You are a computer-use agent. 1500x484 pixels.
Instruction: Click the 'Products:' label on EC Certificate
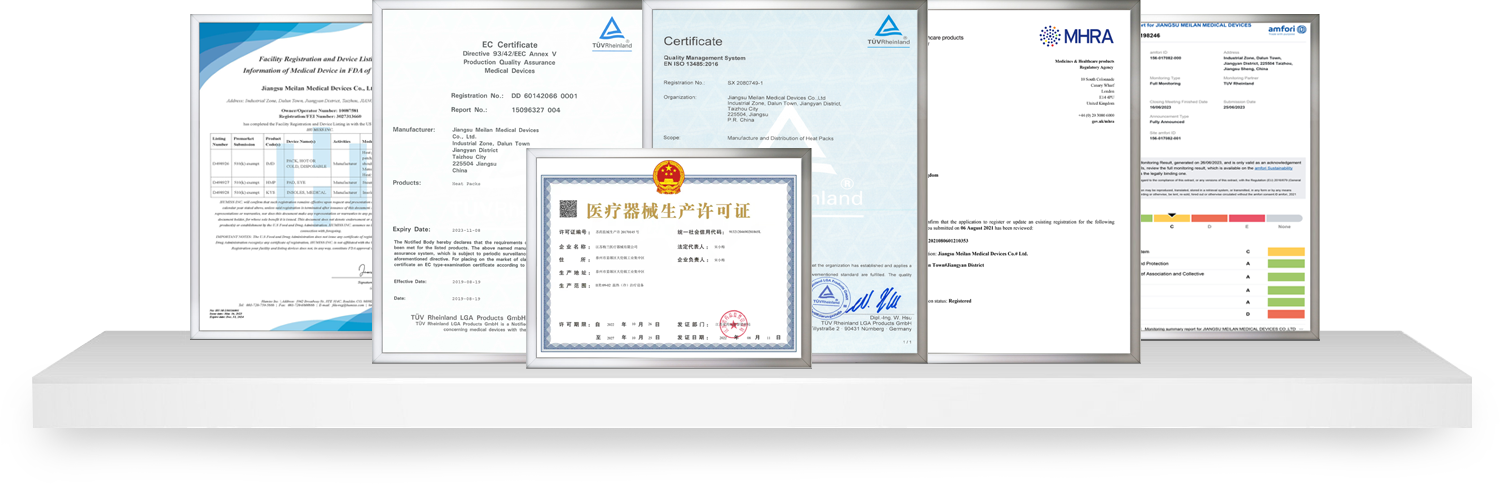point(407,183)
